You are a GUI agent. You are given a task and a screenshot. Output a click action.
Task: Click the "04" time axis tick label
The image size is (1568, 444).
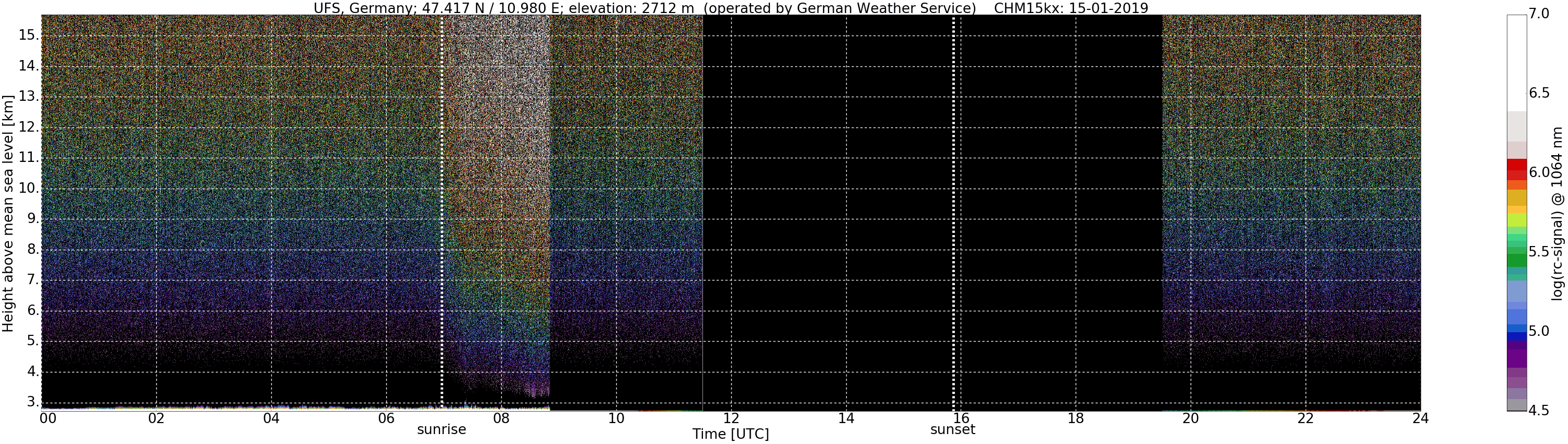click(271, 418)
